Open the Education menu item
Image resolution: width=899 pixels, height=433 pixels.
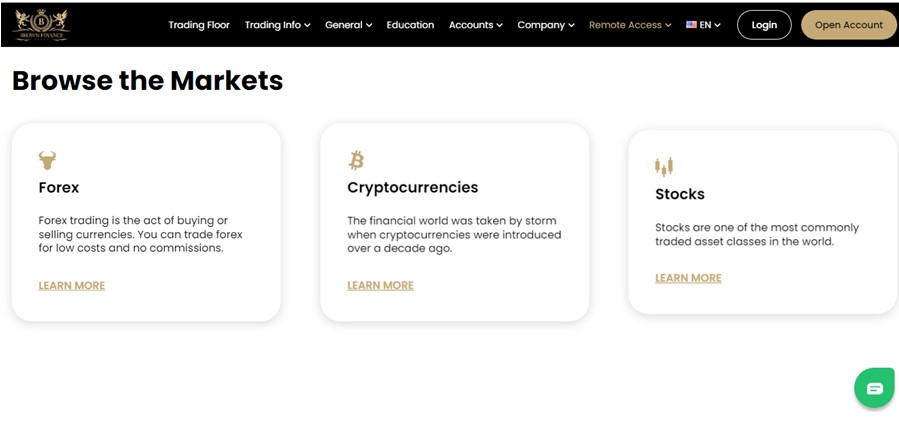point(410,25)
